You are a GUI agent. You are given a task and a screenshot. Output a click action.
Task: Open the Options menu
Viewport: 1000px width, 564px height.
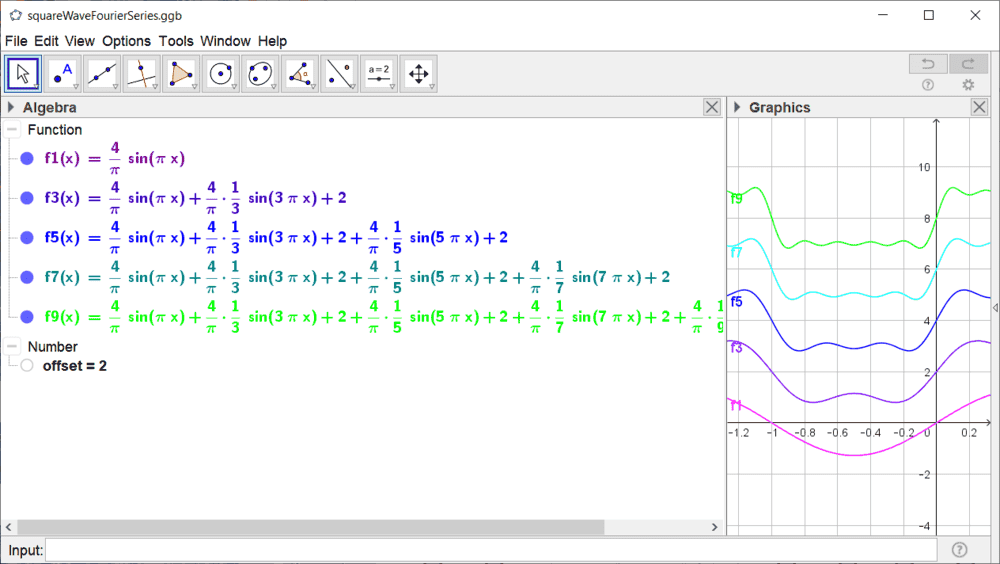[126, 41]
